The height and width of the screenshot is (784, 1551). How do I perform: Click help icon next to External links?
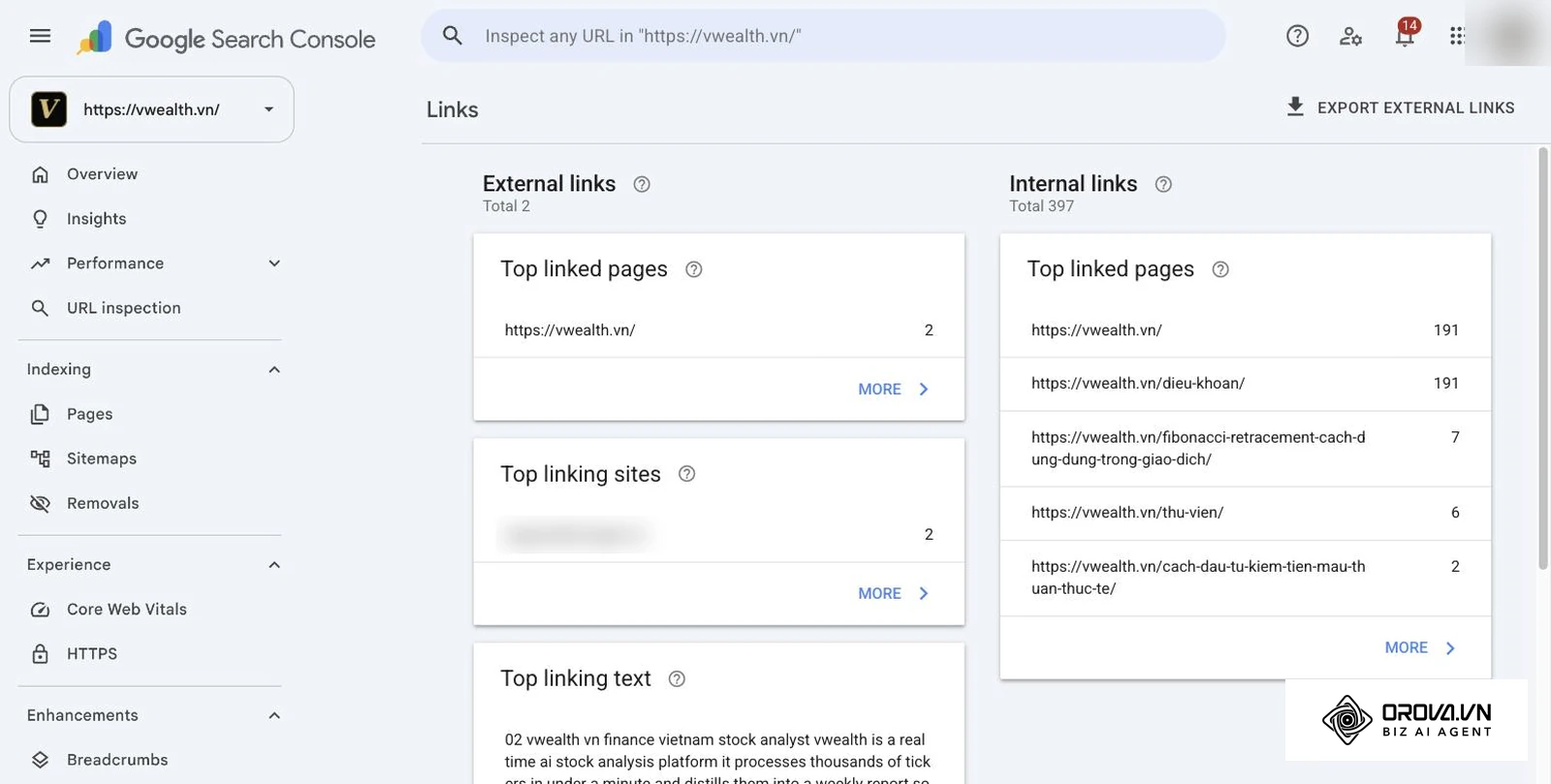point(642,184)
